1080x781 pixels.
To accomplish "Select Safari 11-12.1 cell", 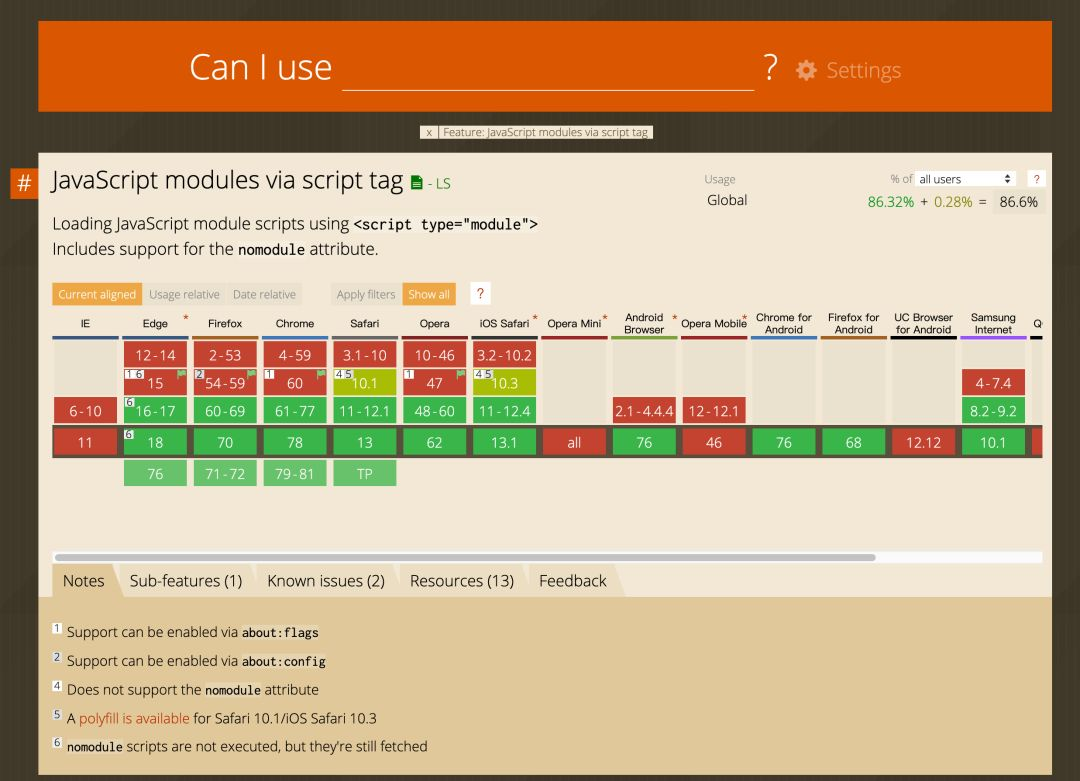I will (365, 411).
